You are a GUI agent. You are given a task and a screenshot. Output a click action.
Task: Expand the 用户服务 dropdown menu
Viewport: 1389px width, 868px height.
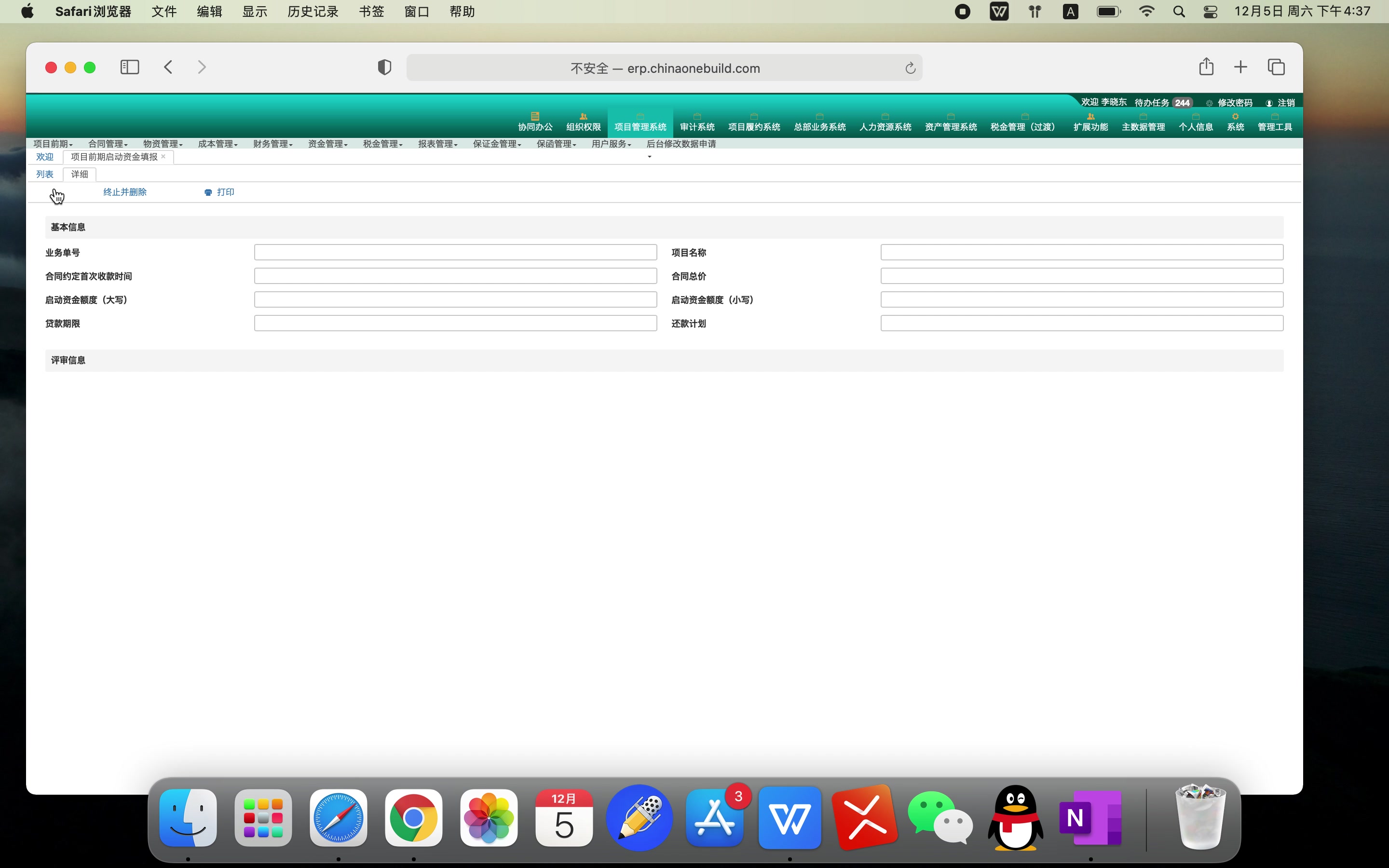(x=612, y=144)
